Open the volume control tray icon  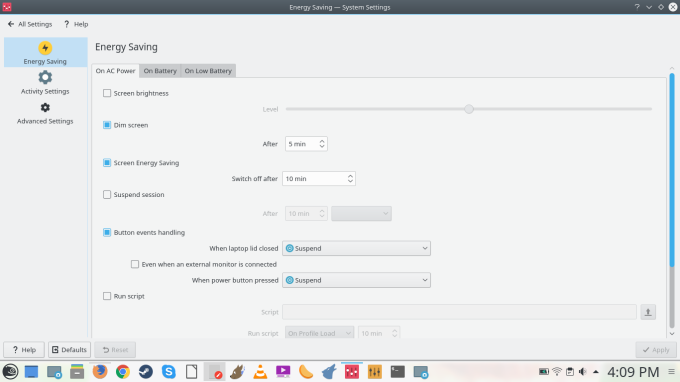tap(583, 372)
